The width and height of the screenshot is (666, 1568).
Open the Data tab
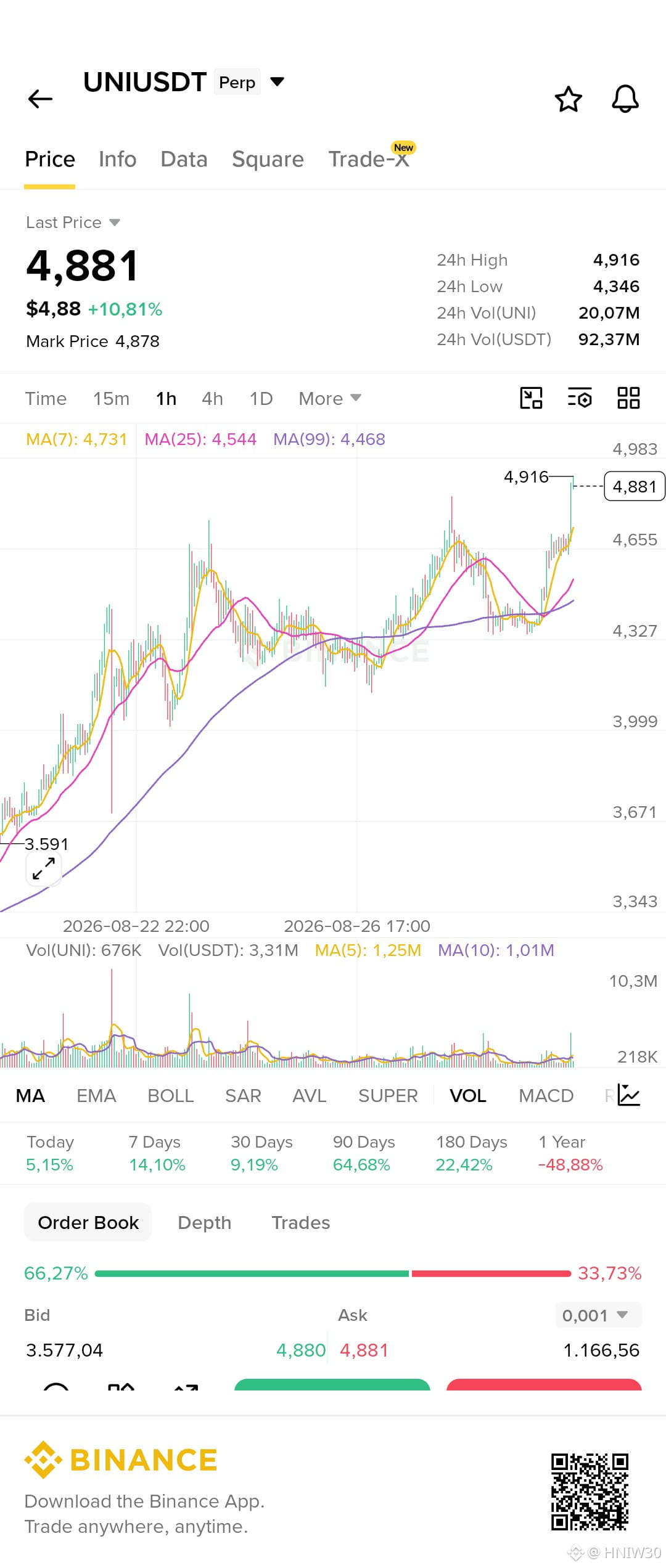tap(184, 159)
